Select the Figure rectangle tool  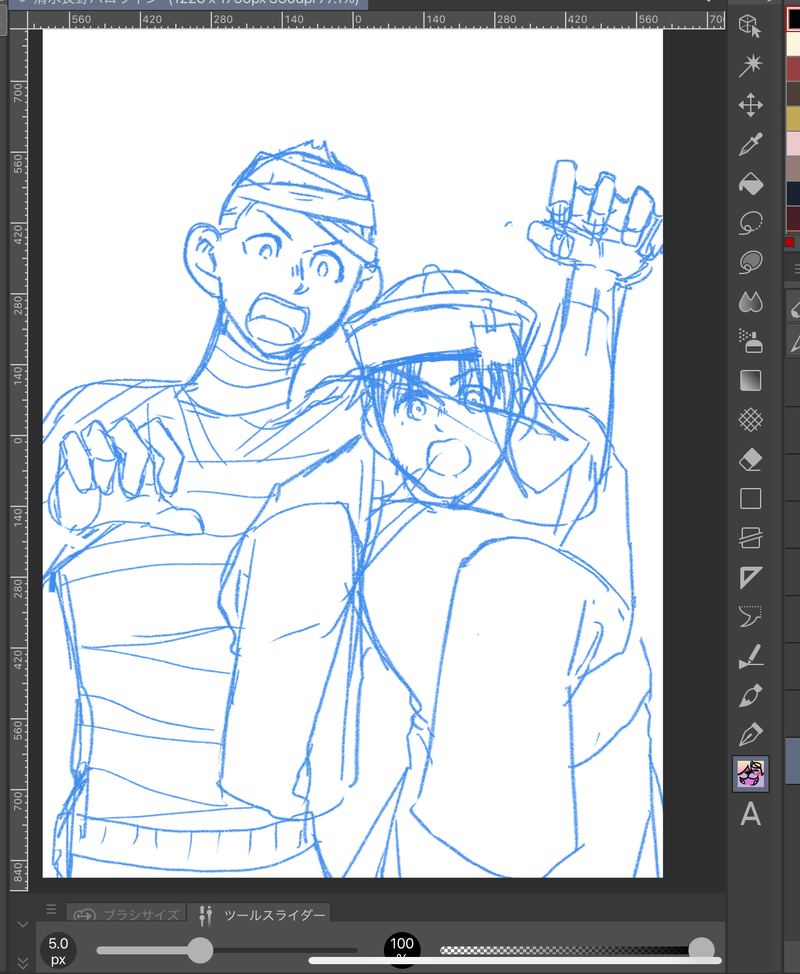[750, 499]
